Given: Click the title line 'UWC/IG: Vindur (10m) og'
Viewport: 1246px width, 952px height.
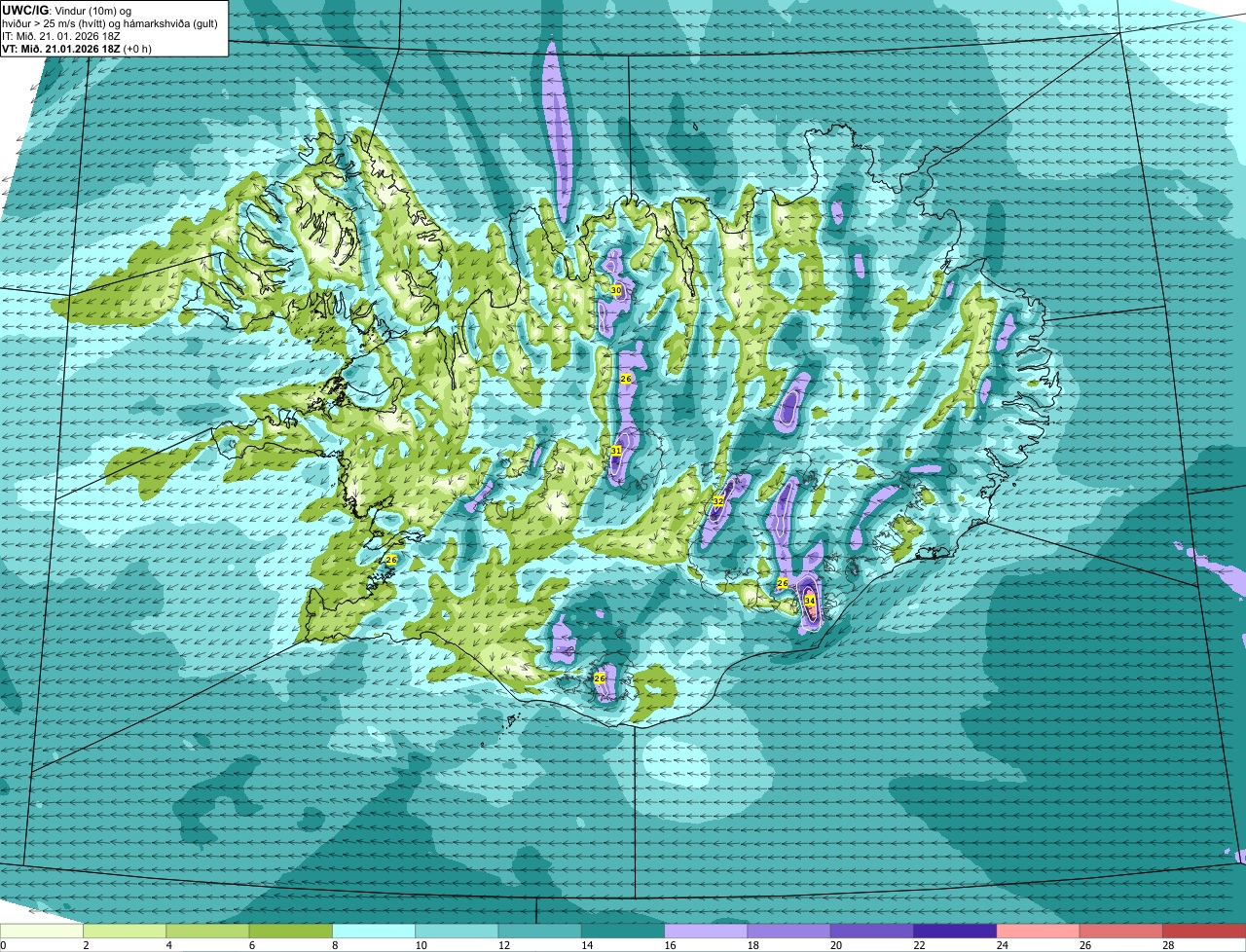Looking at the screenshot, I should click(66, 10).
